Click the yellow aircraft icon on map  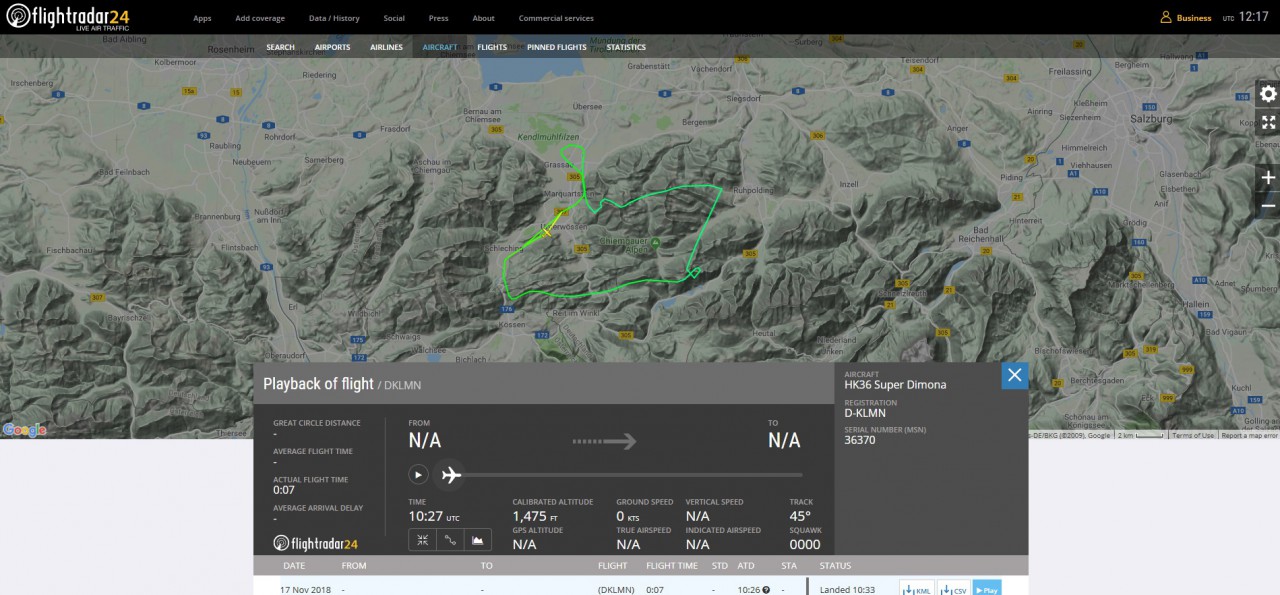pyautogui.click(x=546, y=231)
